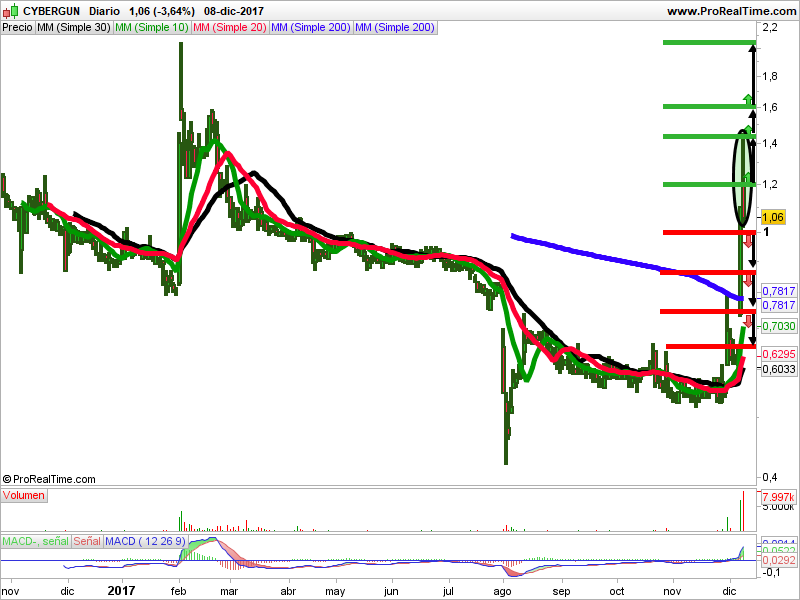Click the jun label on time axis
Screen dimensions: 800x600
pyautogui.click(x=391, y=592)
